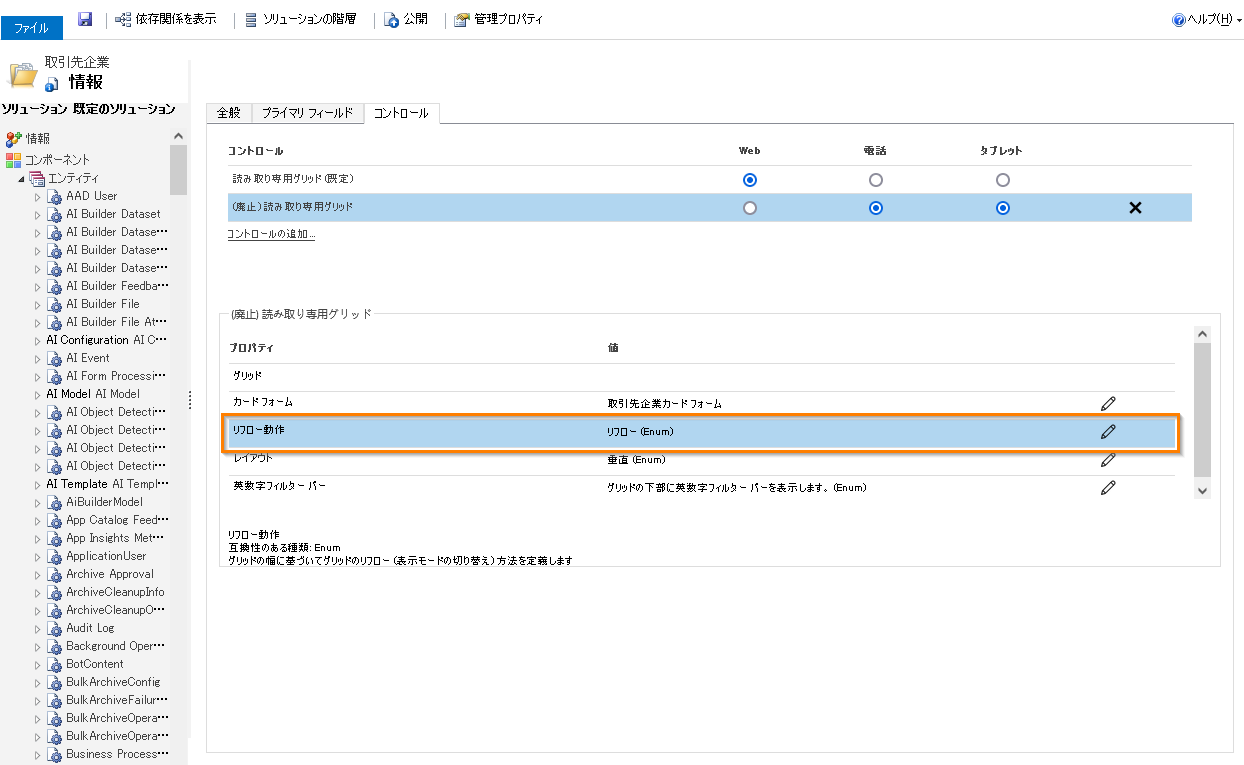The width and height of the screenshot is (1244, 765).
Task: Edit the カード フォーム property with pencil icon
Action: point(1107,403)
